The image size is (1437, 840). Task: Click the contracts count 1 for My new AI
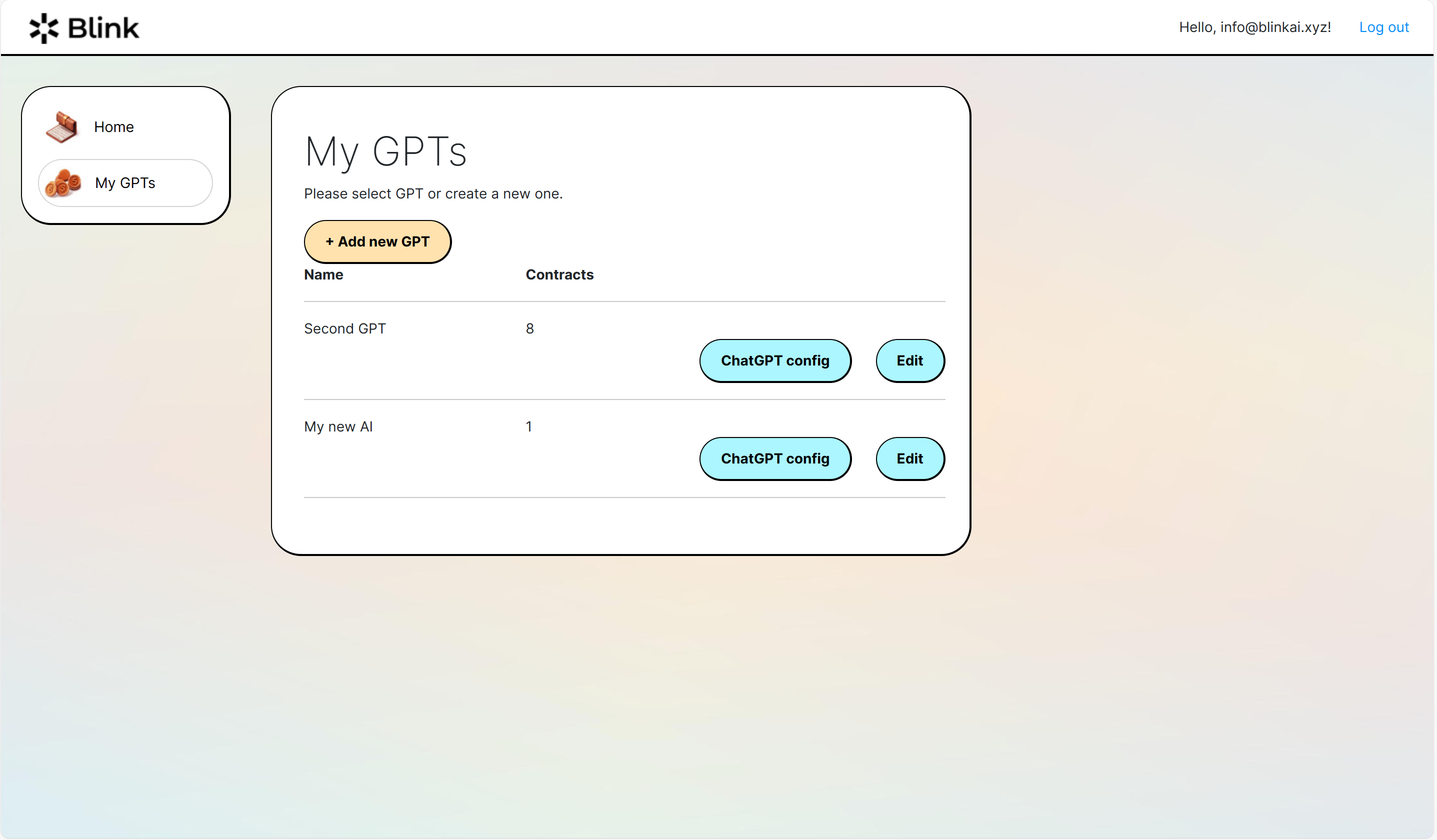(x=528, y=427)
